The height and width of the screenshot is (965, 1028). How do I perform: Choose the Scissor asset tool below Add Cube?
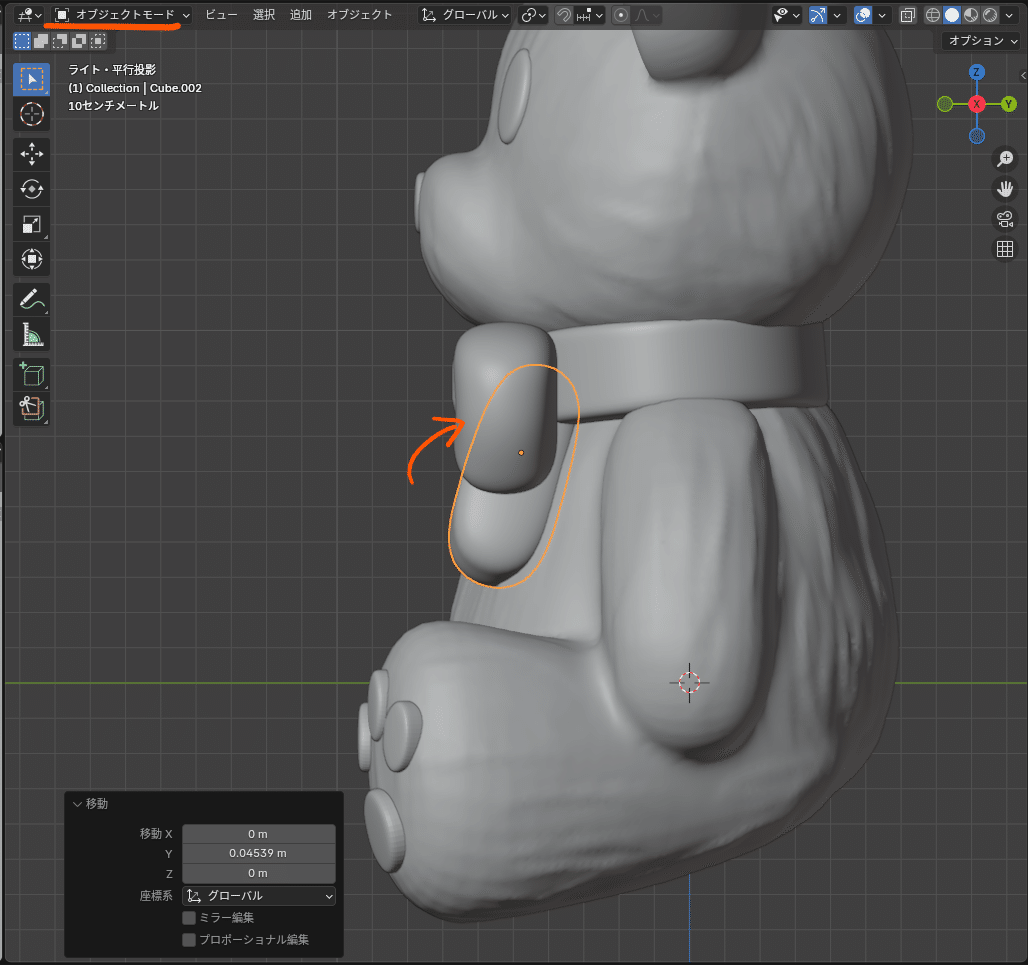[31, 409]
